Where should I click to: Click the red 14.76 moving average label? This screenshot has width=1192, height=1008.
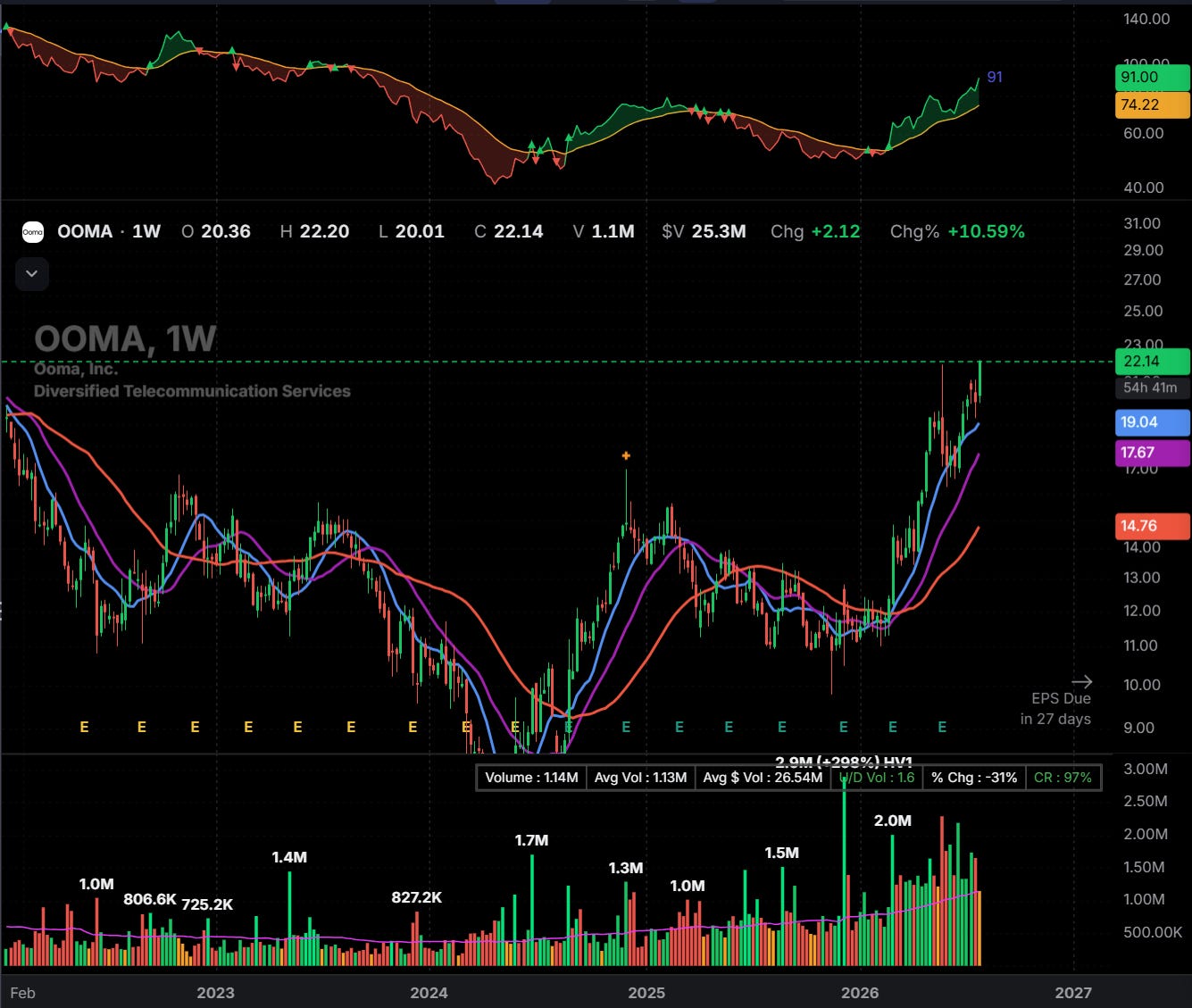1152,526
